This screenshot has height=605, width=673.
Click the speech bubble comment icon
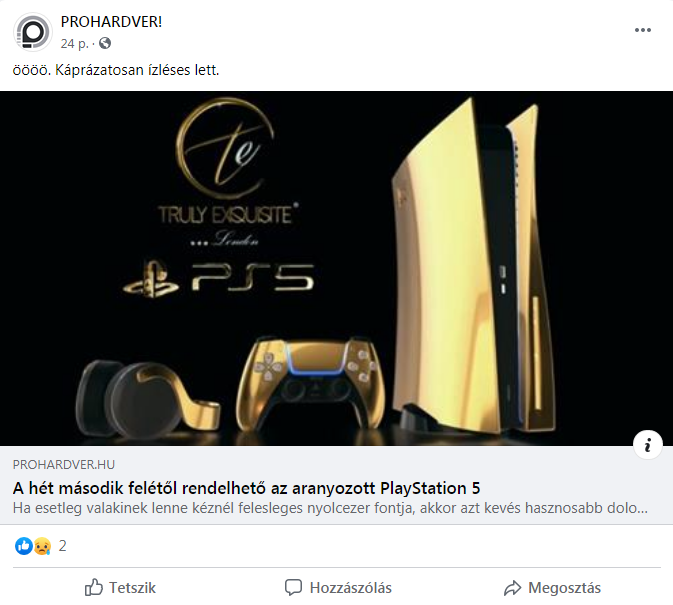[294, 587]
